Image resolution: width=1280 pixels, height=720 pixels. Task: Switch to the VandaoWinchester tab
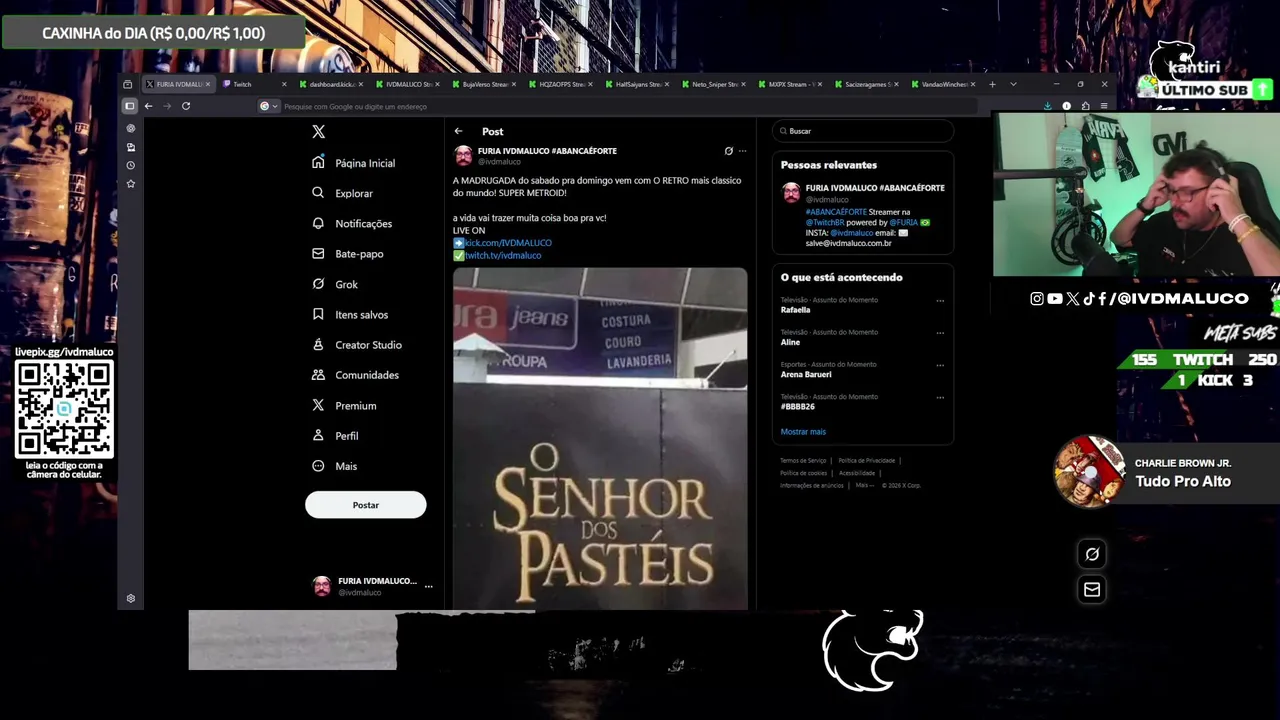pyautogui.click(x=944, y=84)
